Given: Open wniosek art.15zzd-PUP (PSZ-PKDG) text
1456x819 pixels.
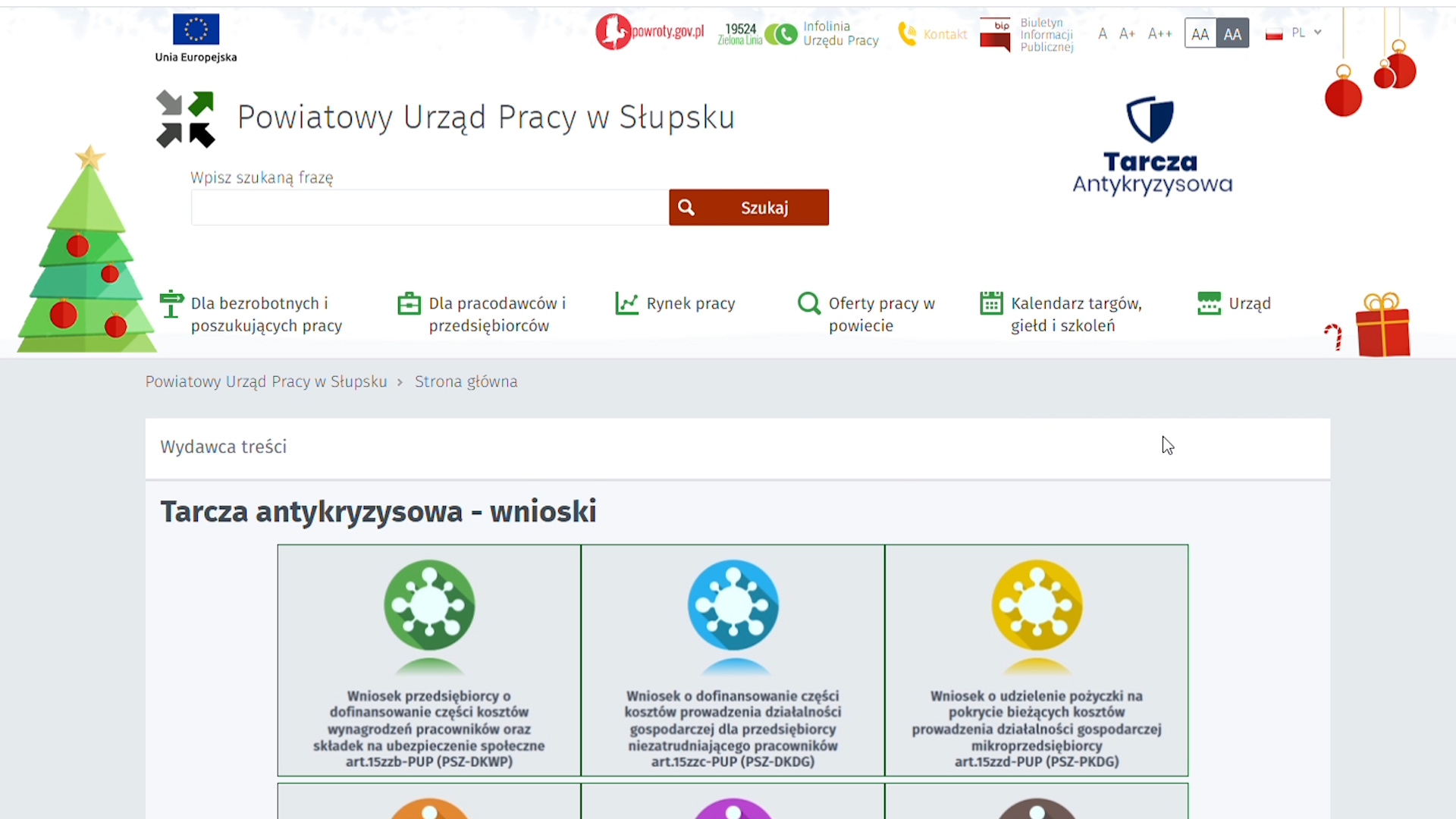Looking at the screenshot, I should (1037, 729).
